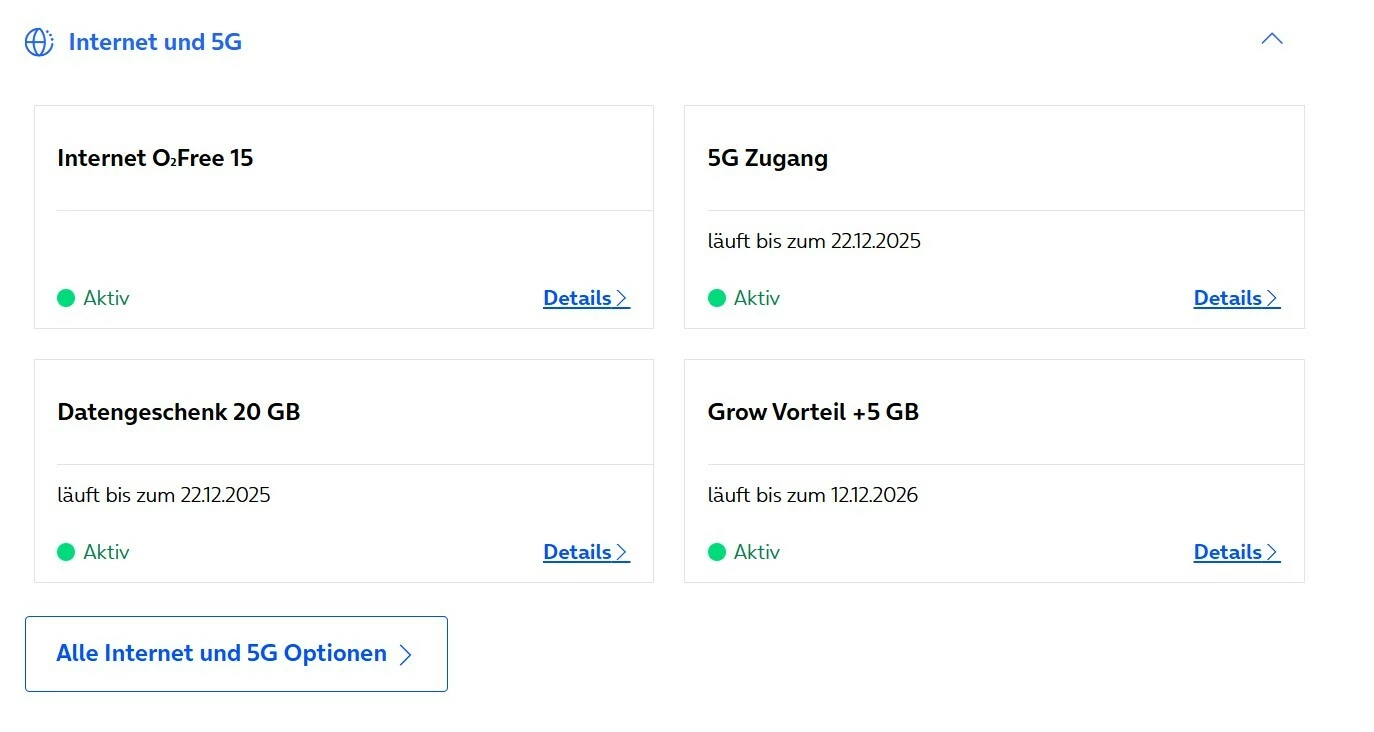The width and height of the screenshot is (1374, 732).
Task: Open Details for 5G Zugang
Action: pos(1236,298)
